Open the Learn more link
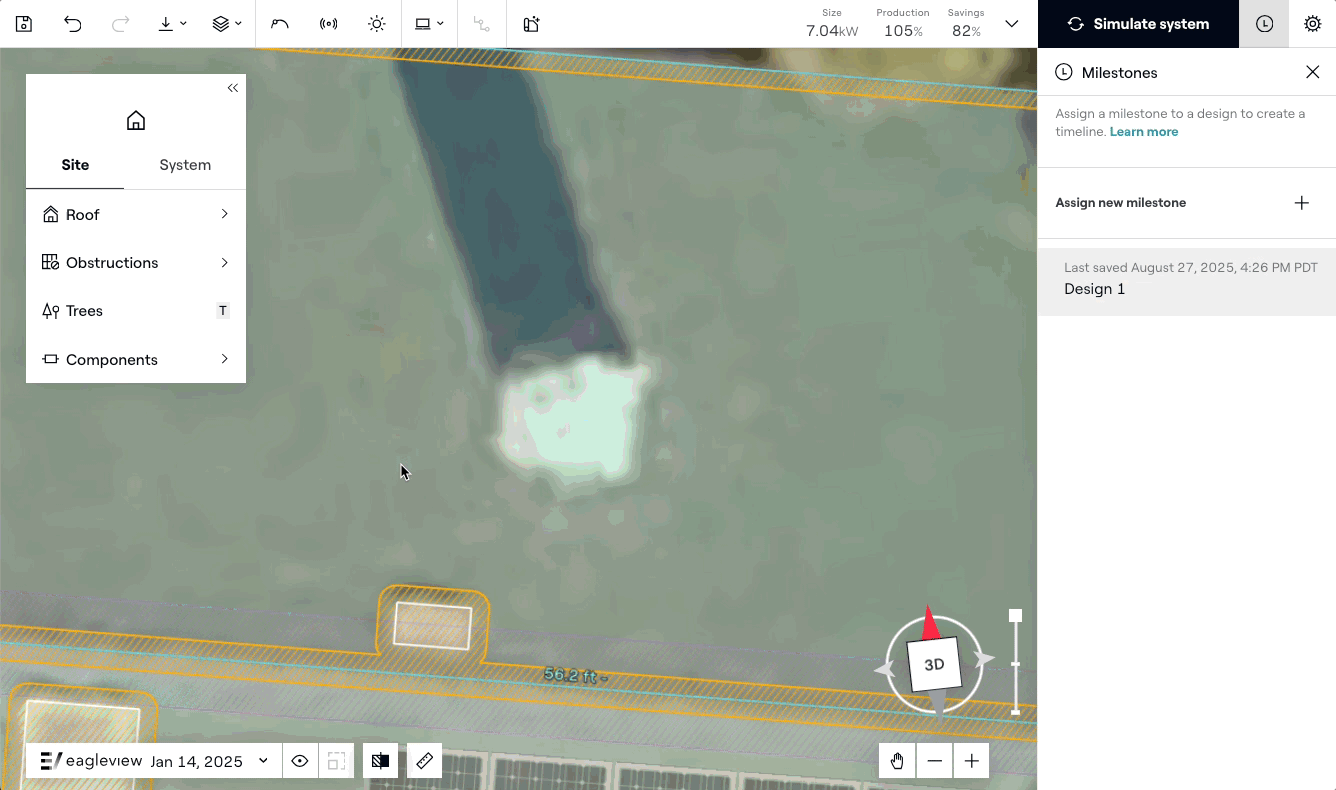Viewport: 1336px width, 790px height. tap(1143, 132)
